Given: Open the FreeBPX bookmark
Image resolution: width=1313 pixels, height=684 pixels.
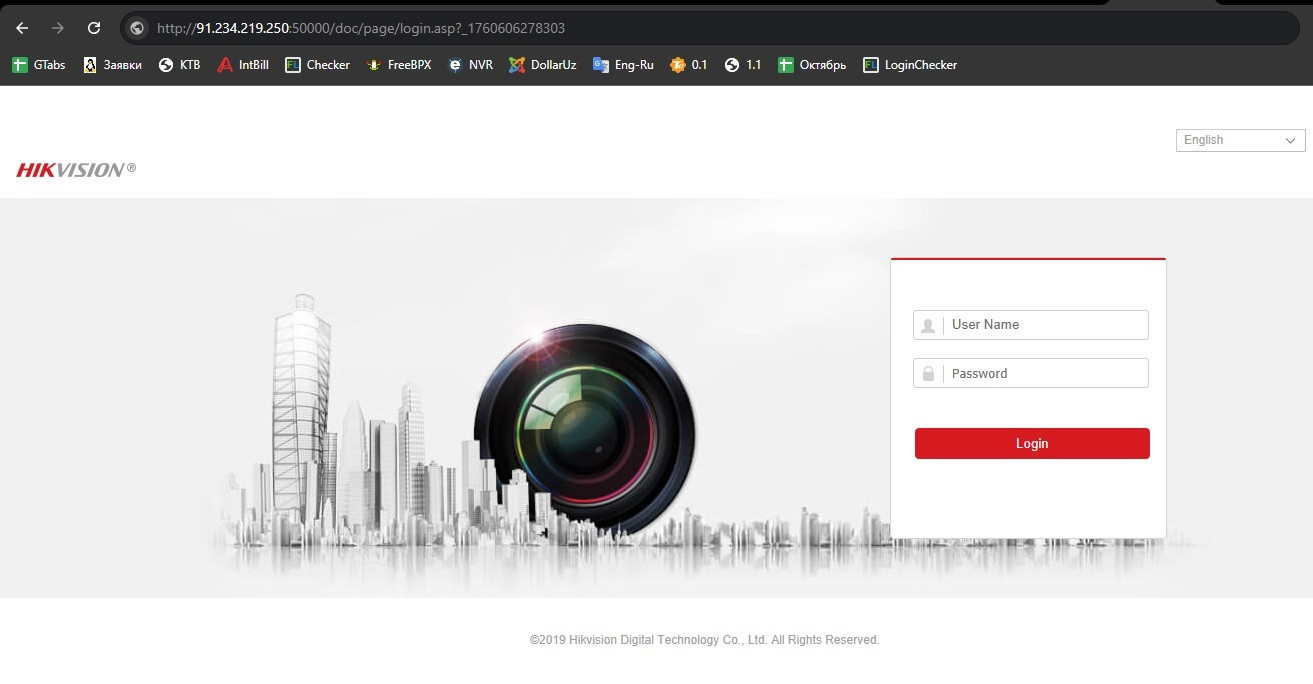Looking at the screenshot, I should pos(399,65).
